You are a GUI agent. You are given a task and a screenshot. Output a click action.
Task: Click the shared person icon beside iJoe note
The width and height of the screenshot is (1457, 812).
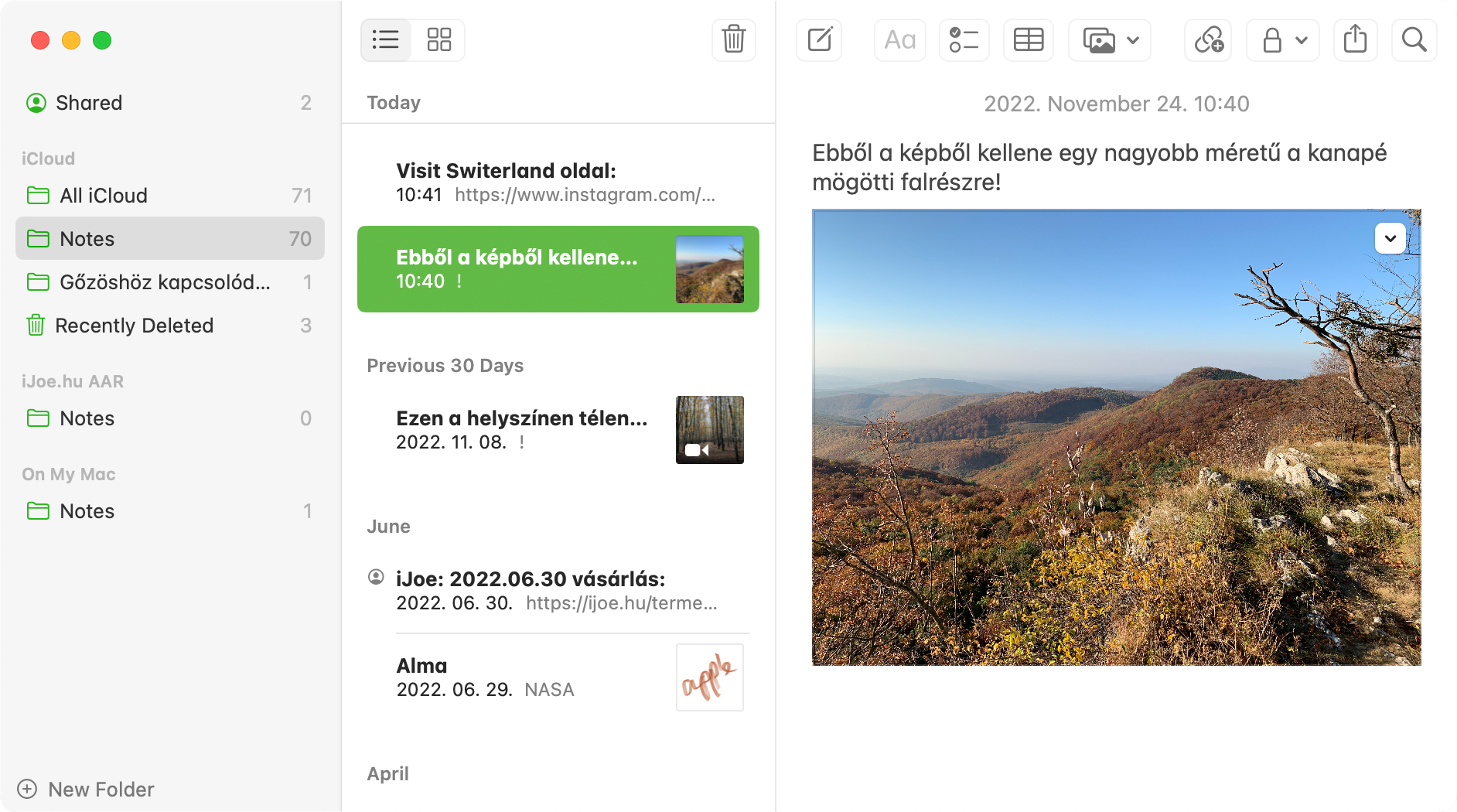[x=376, y=577]
